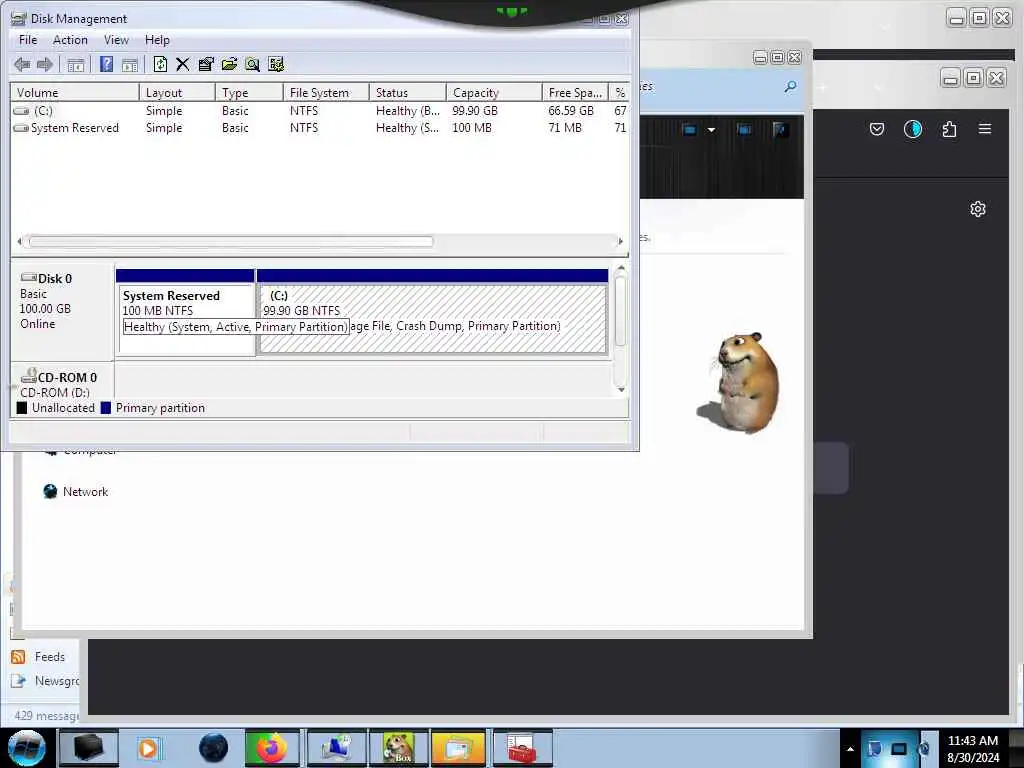This screenshot has width=1024, height=768.
Task: Click the magnifier Explore toolbar icon
Action: 252,64
